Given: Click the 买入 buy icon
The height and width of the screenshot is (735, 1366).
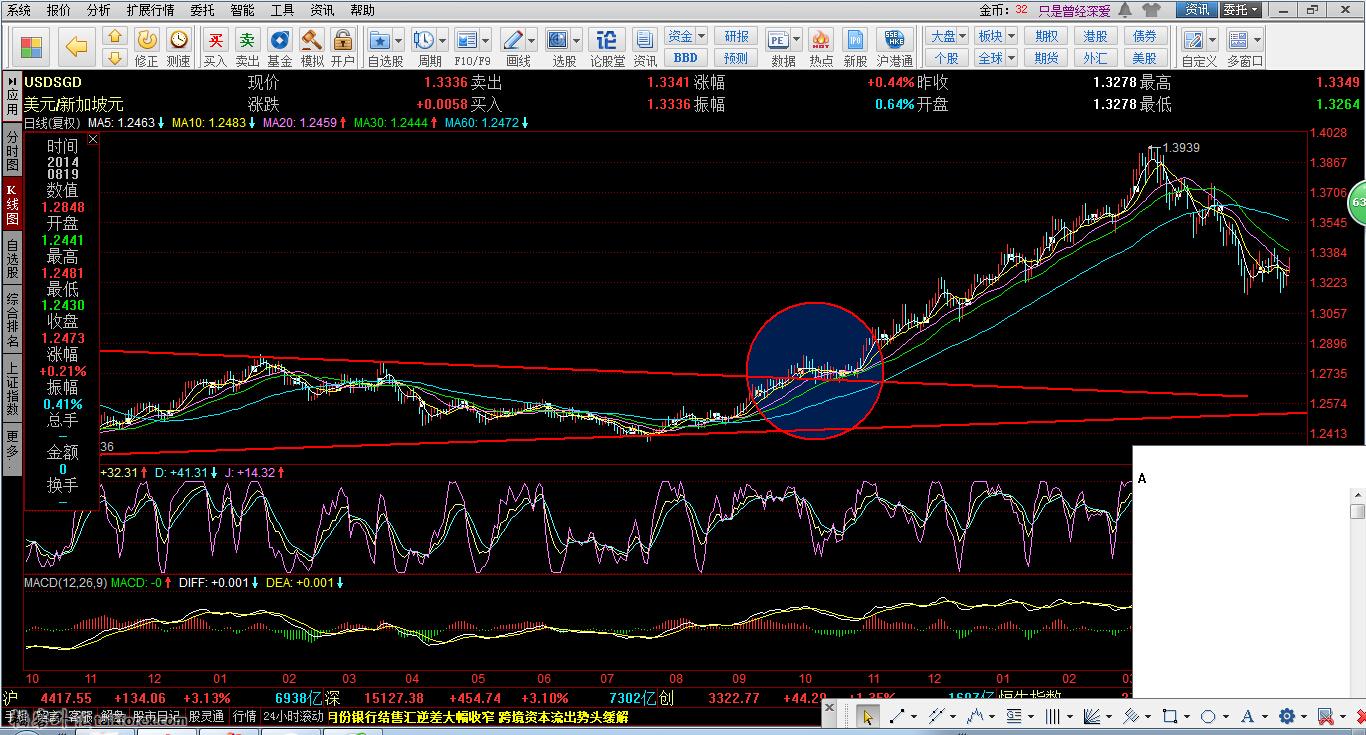Looking at the screenshot, I should click(215, 39).
